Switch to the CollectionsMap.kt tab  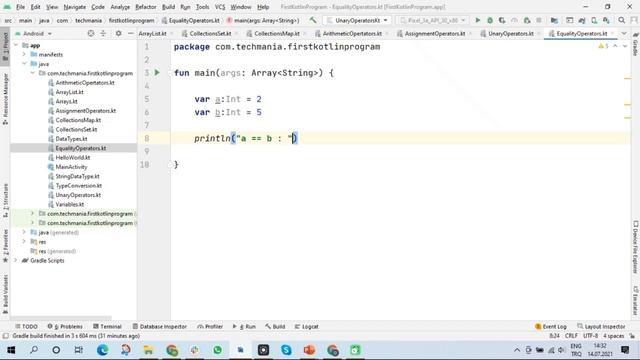(276, 33)
